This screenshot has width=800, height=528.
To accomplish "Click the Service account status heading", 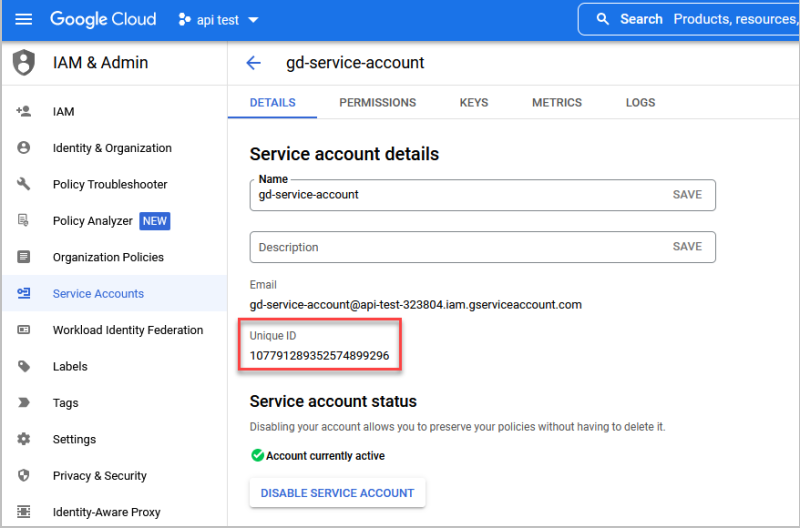I will tap(333, 401).
